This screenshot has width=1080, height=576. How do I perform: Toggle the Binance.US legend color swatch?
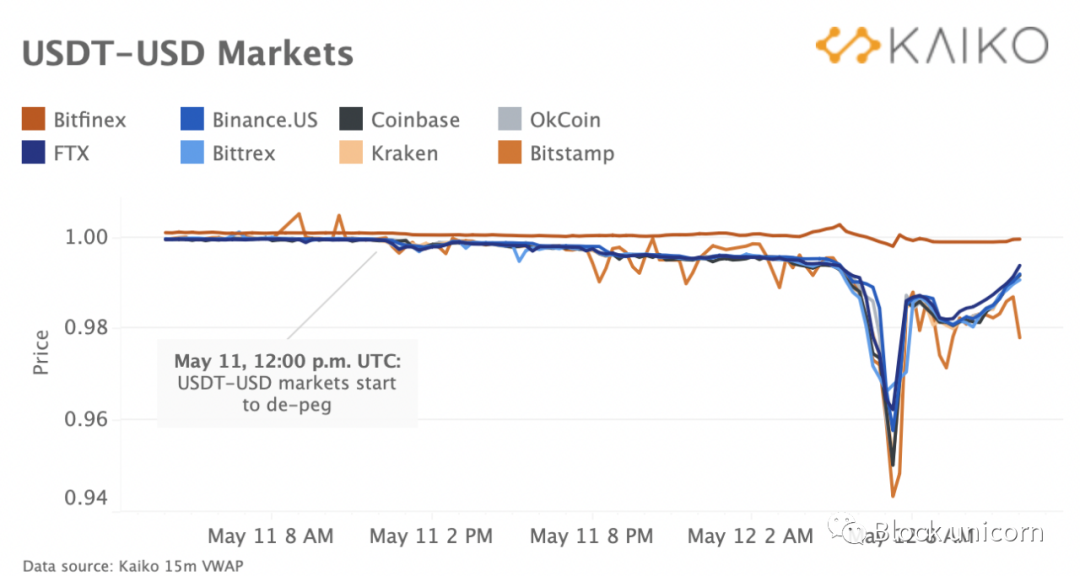194,121
